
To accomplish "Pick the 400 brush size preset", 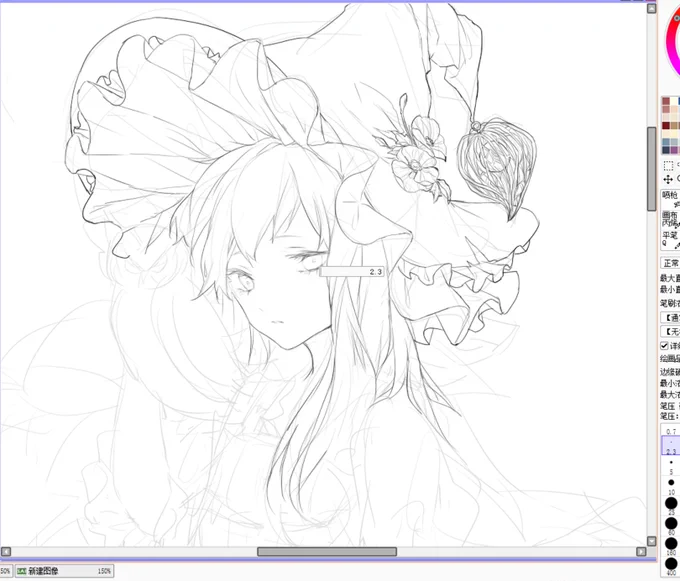I will click(x=671, y=566).
